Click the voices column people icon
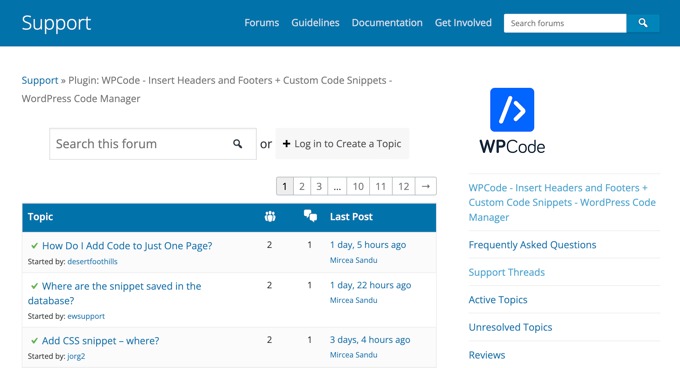This screenshot has width=680, height=368. click(270, 216)
